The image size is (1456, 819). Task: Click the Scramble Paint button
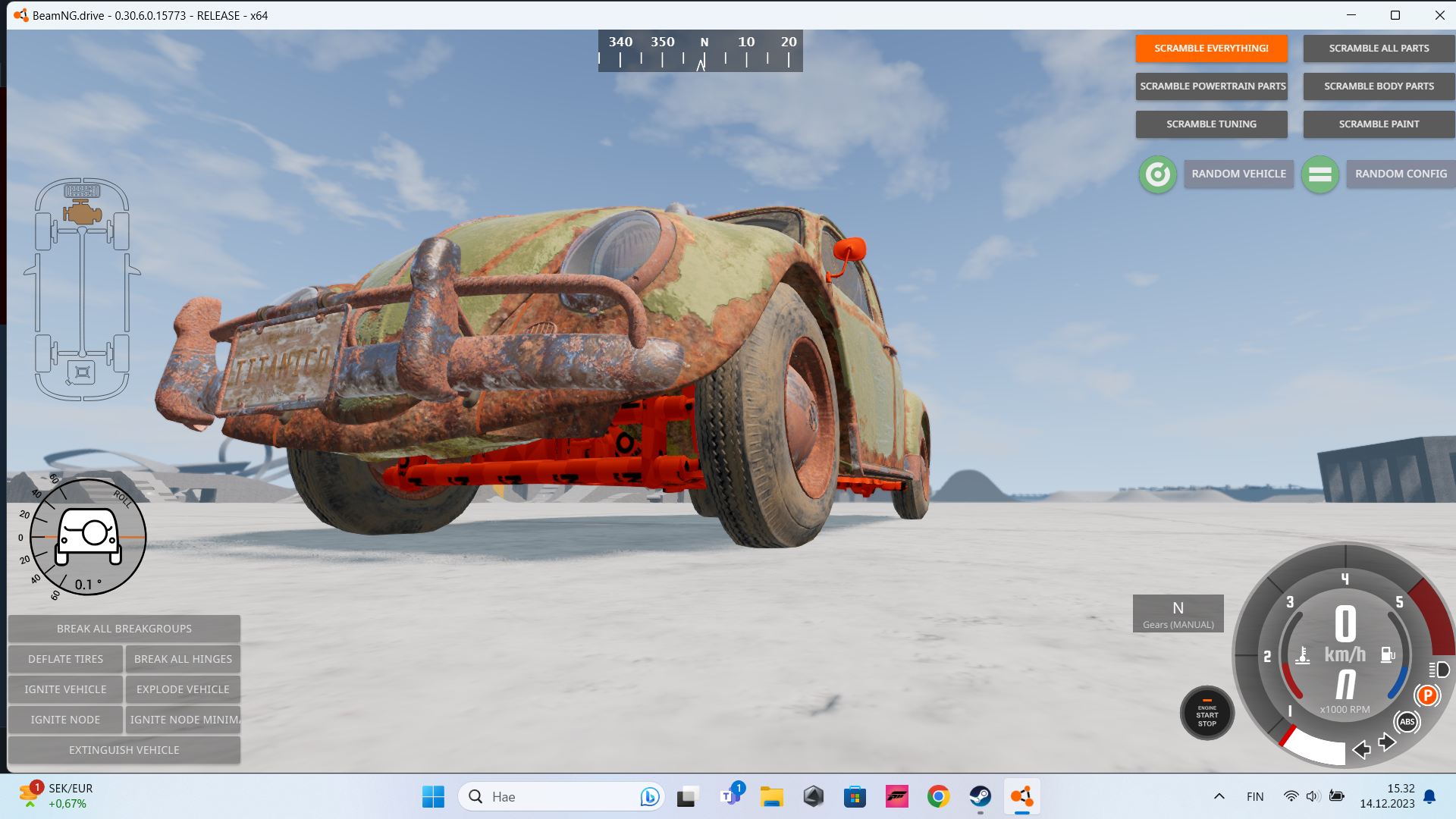1378,124
